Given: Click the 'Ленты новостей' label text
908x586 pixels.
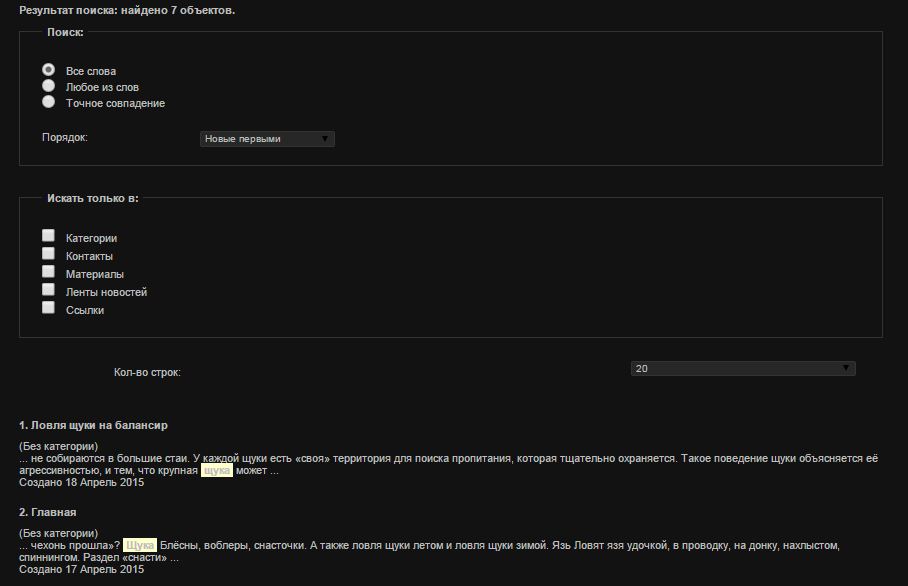Looking at the screenshot, I should 106,292.
